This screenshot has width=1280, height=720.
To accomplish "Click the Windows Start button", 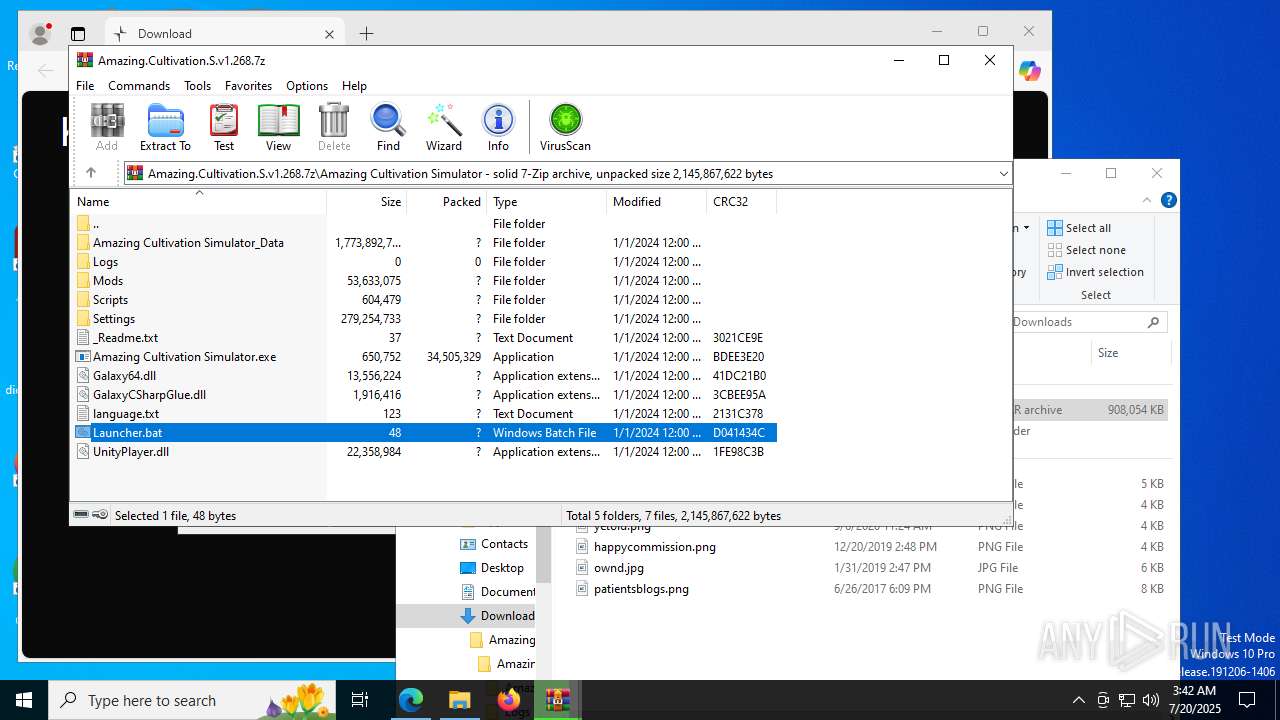I will pyautogui.click(x=24, y=700).
